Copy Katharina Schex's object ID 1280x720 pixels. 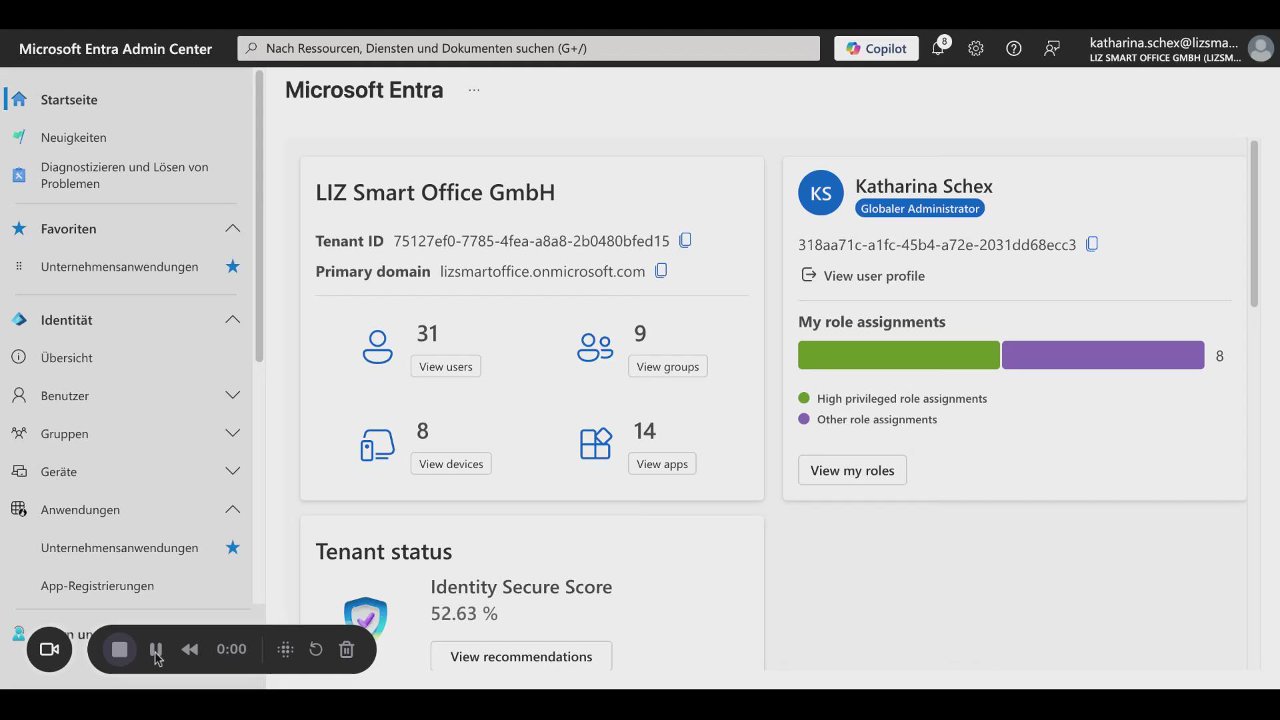[1092, 244]
